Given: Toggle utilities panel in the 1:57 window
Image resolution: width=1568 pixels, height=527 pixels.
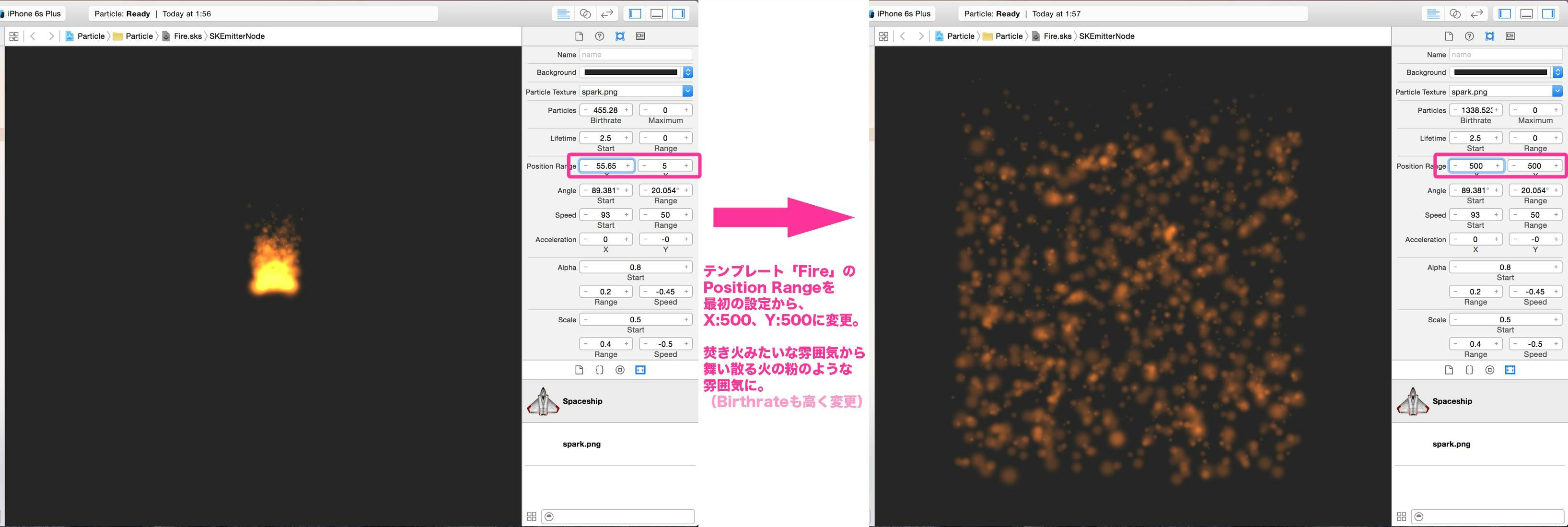Looking at the screenshot, I should tap(1548, 13).
